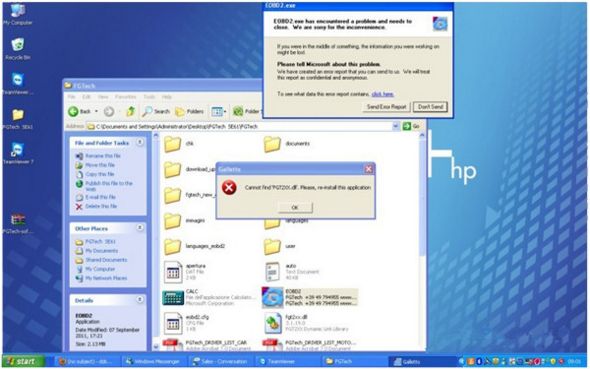This screenshot has height=369, width=590.
Task: Go to My Documents in Other Places
Action: point(97,251)
